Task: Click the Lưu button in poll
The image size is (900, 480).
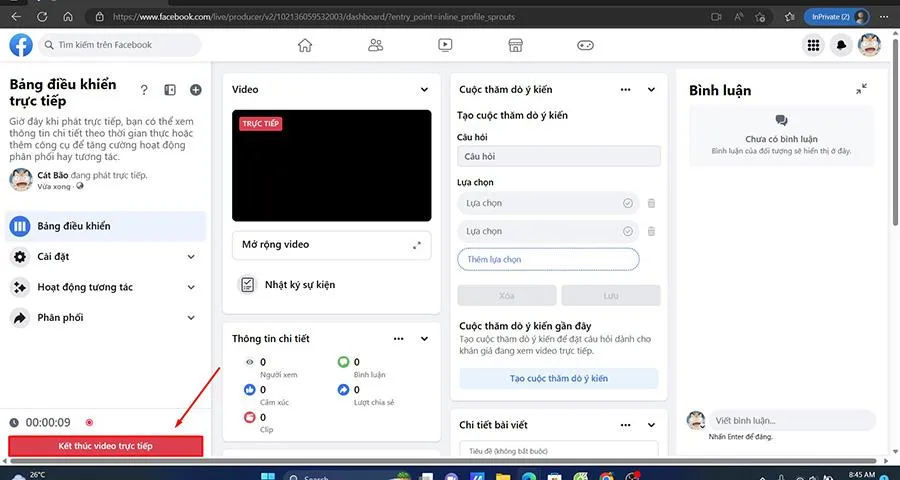Action: [611, 296]
